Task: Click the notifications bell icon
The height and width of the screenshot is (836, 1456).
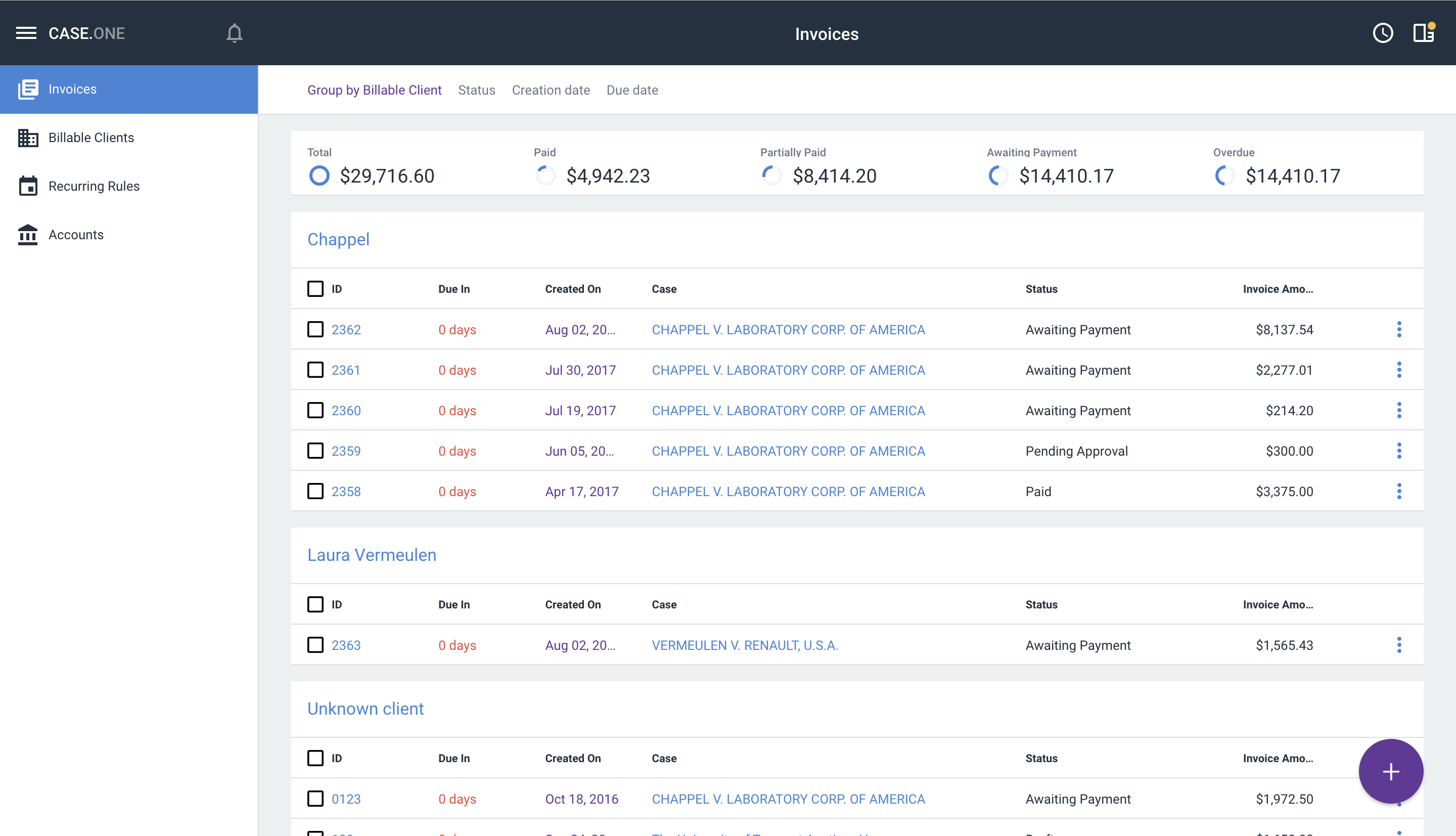Action: coord(234,33)
